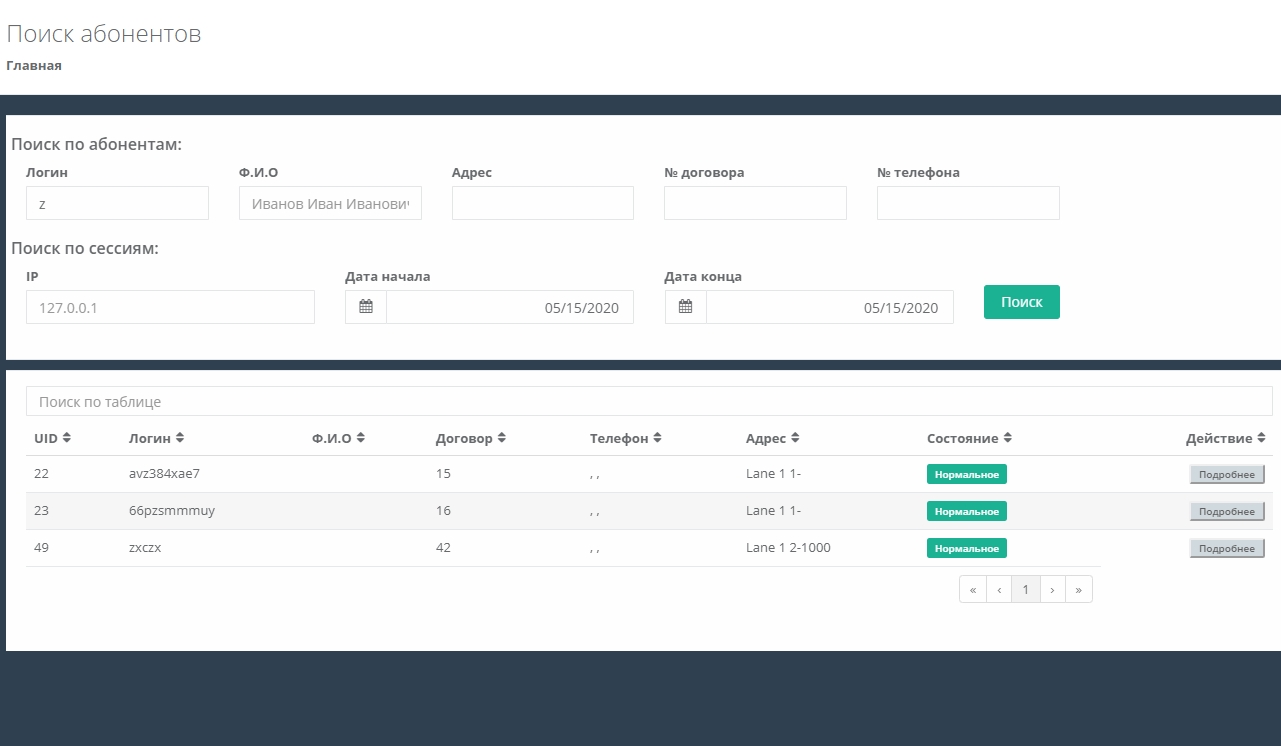The image size is (1281, 746).
Task: Click the № договора input field
Action: tap(755, 203)
